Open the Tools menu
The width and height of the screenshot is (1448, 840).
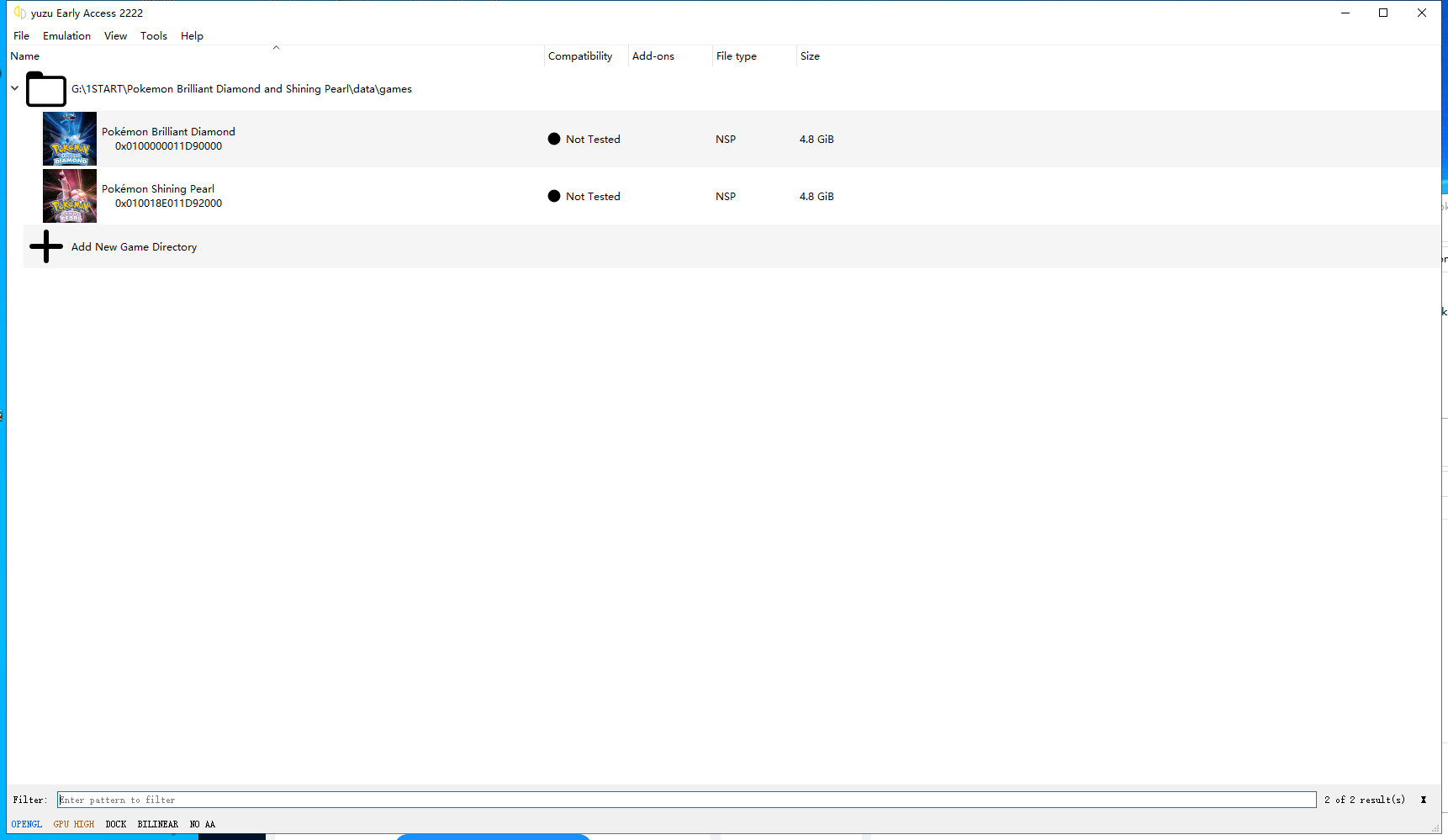[153, 36]
